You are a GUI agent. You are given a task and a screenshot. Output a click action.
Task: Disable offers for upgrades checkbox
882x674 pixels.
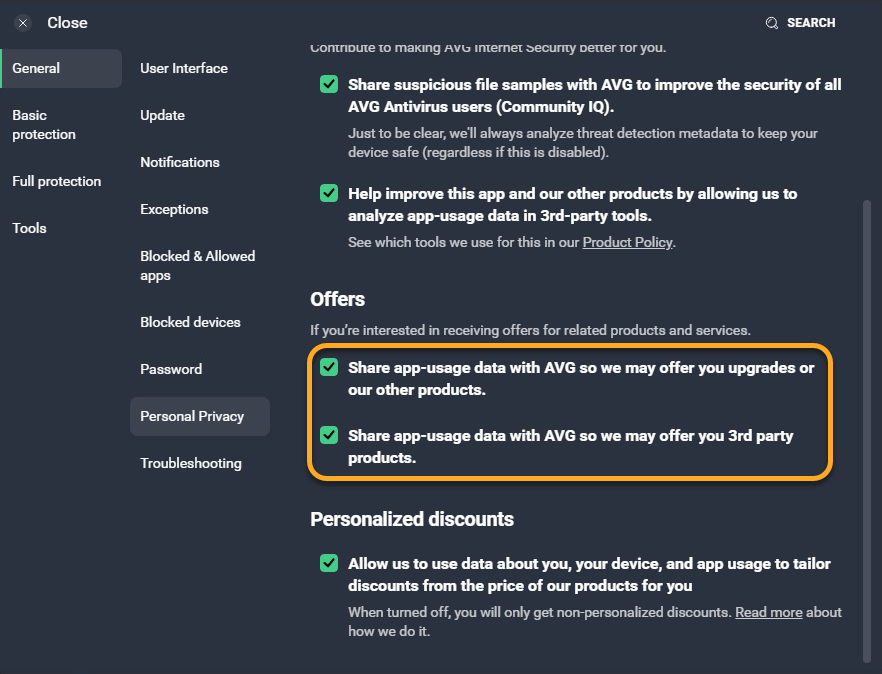click(329, 367)
